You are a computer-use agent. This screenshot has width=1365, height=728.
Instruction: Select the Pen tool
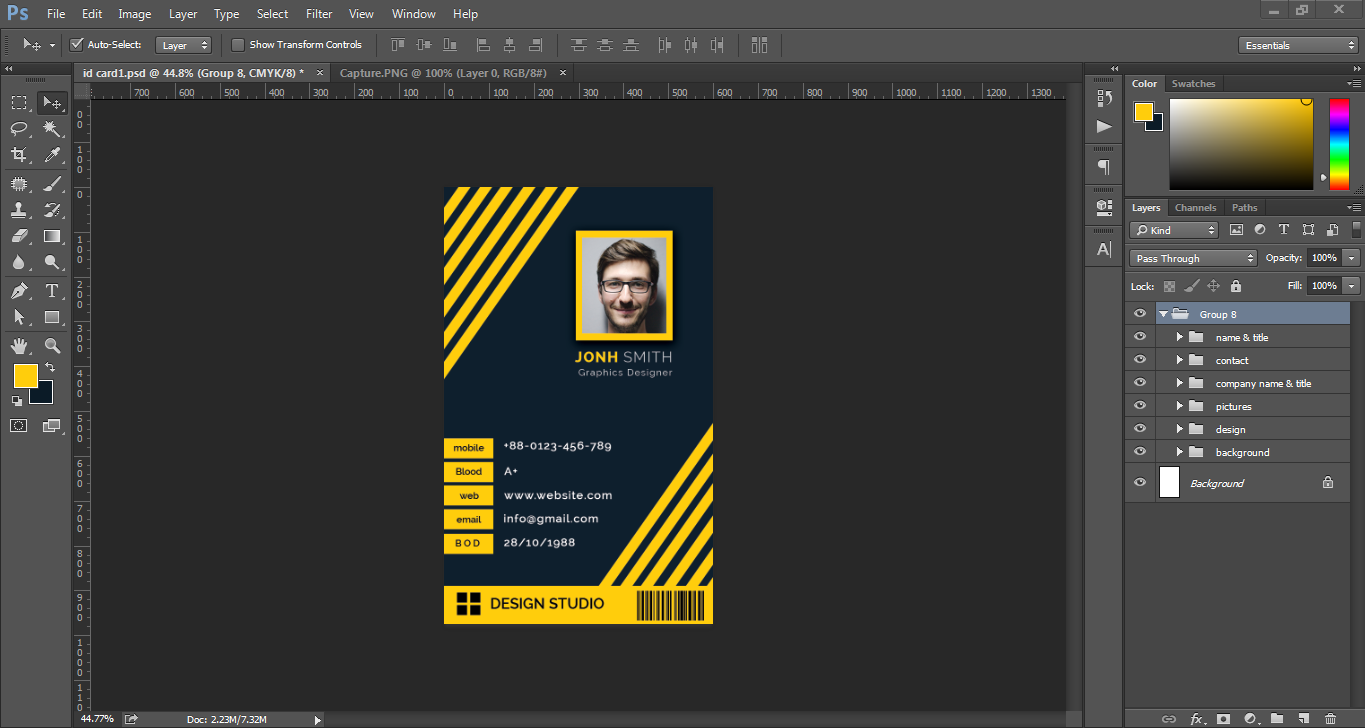point(19,291)
